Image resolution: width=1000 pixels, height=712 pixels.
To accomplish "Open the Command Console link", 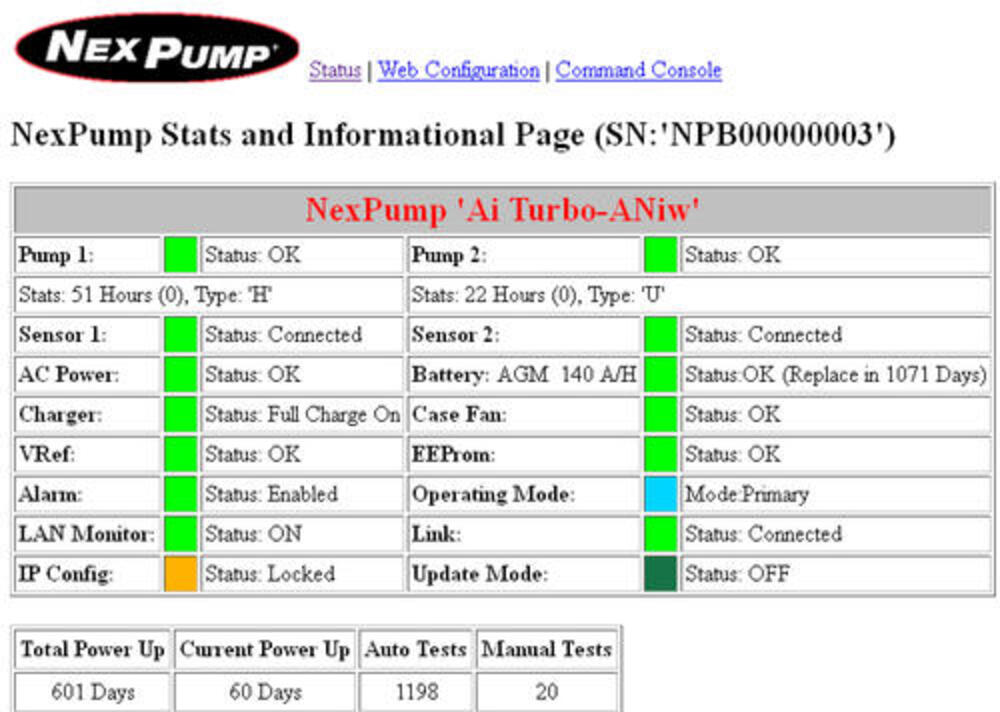I will click(x=638, y=70).
